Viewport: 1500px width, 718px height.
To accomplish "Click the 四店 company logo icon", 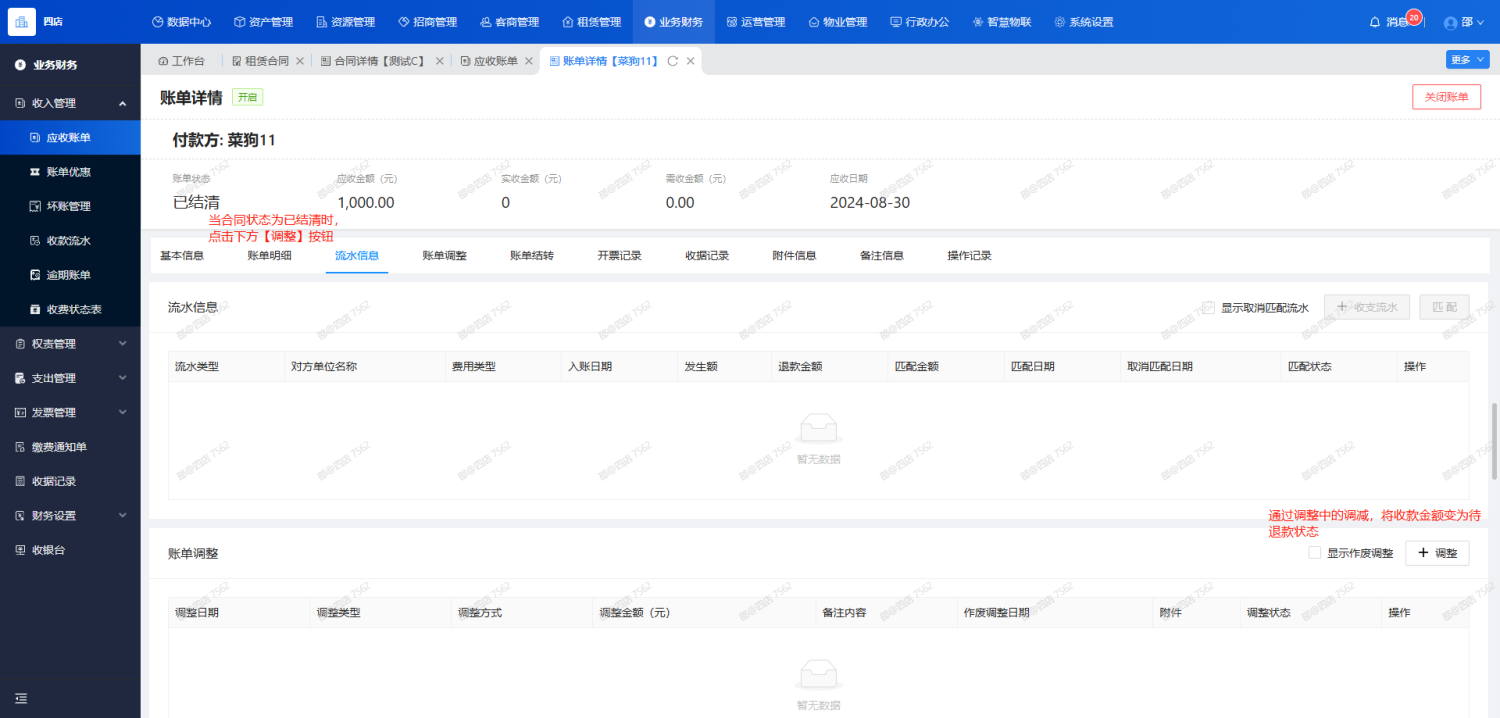I will pos(22,21).
